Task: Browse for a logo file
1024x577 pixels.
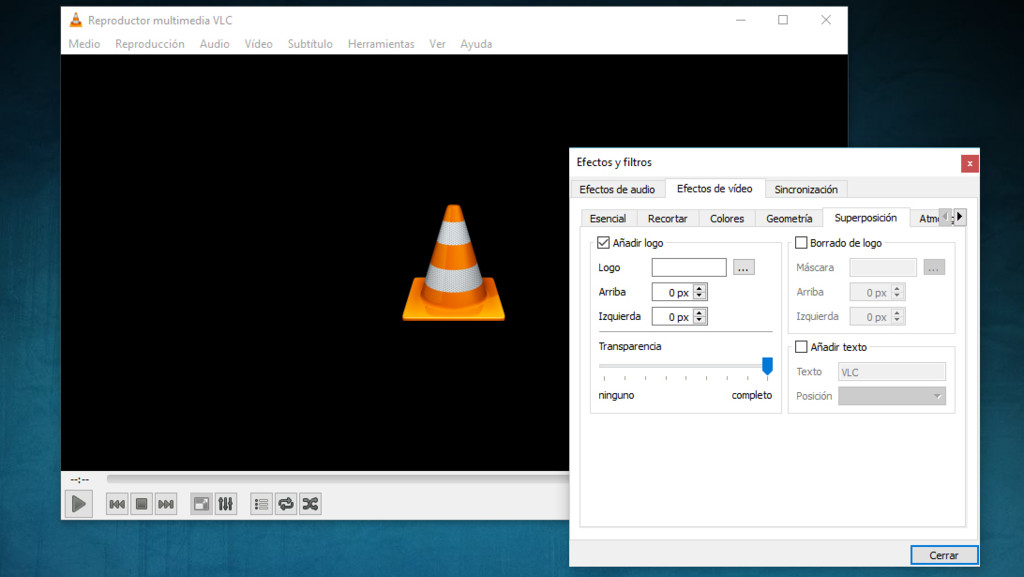Action: pos(742,267)
